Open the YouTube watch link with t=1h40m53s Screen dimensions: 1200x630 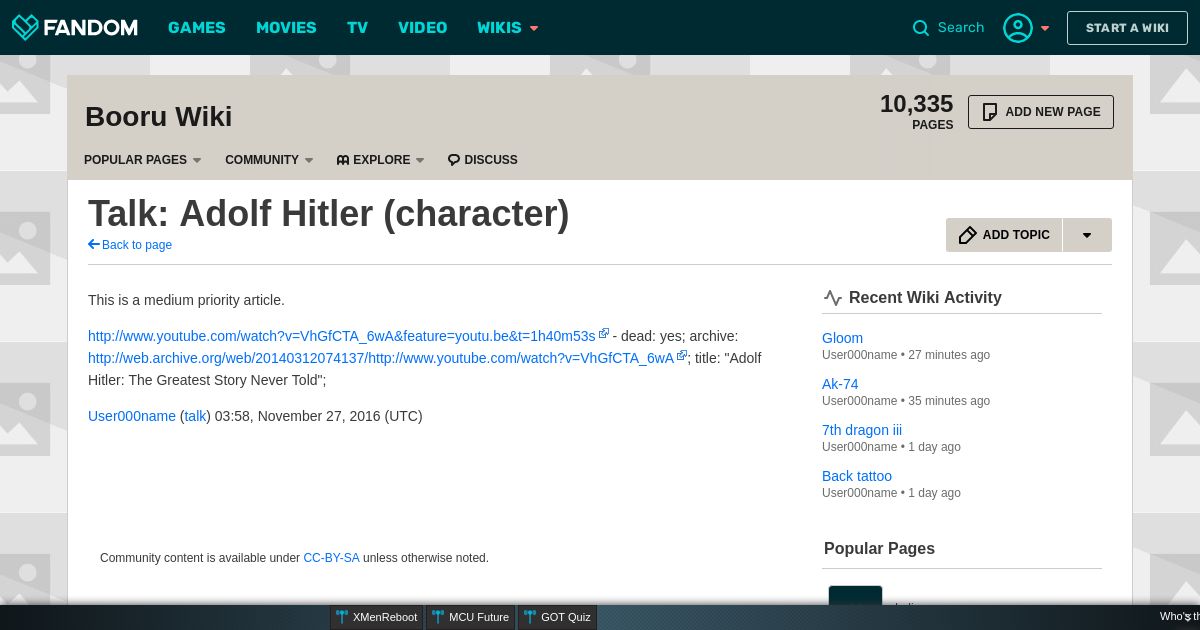tap(342, 336)
